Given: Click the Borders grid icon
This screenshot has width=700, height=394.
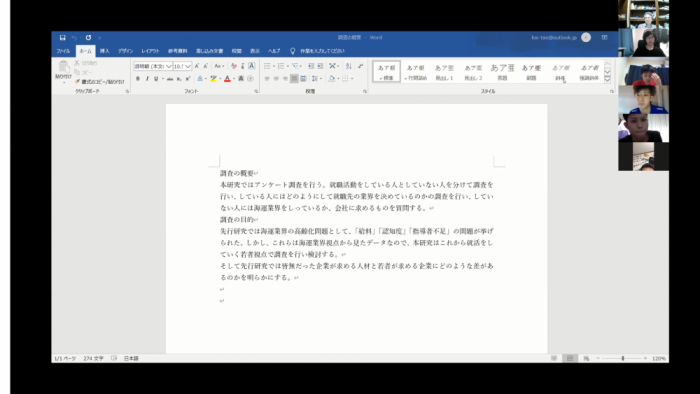Looking at the screenshot, I should [x=345, y=79].
